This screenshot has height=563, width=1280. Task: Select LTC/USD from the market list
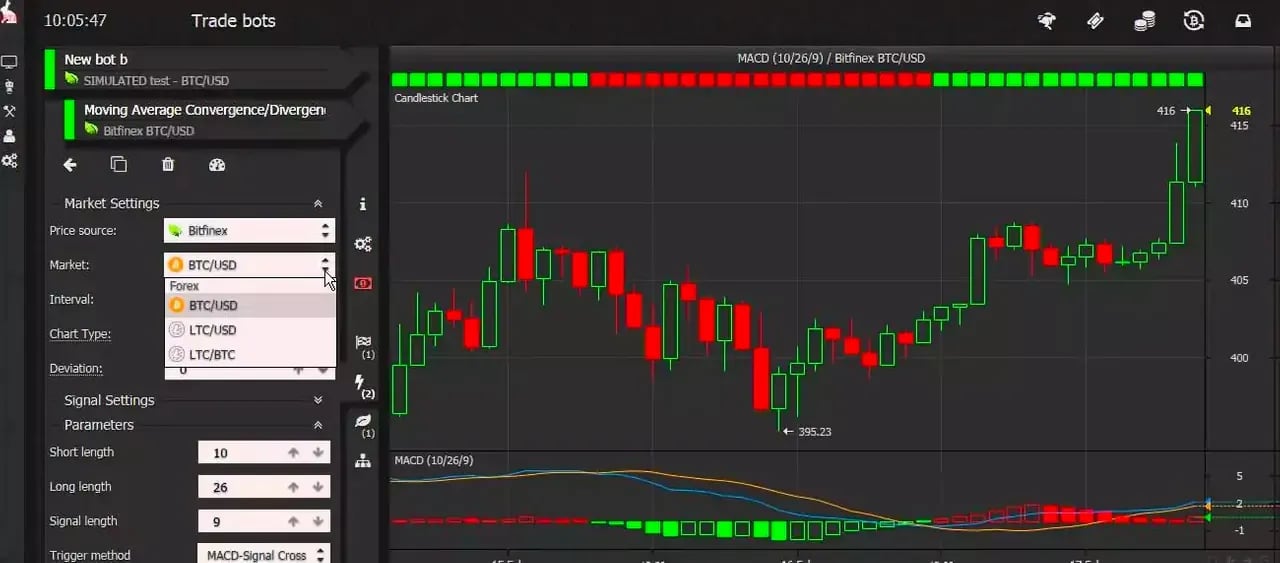(x=250, y=330)
